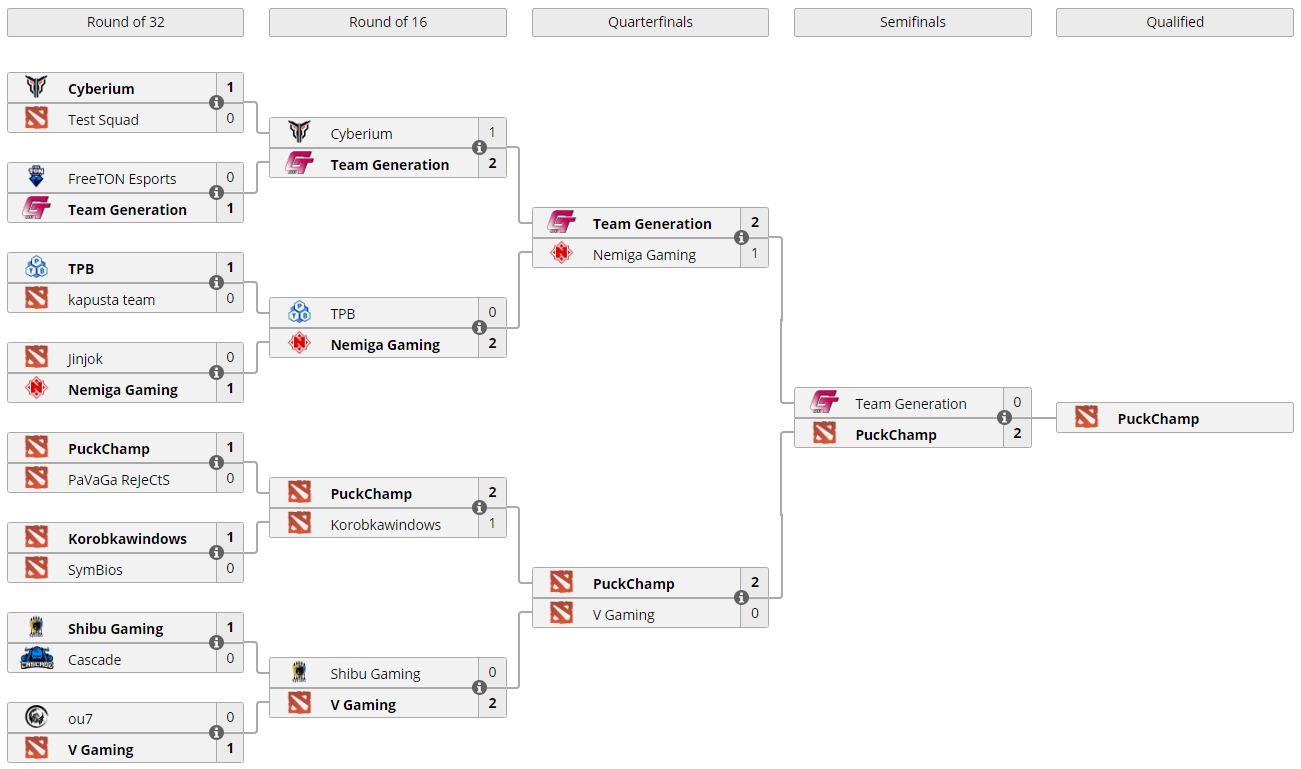Show match info for TPB vs Nemiga Gaming

click(x=479, y=328)
